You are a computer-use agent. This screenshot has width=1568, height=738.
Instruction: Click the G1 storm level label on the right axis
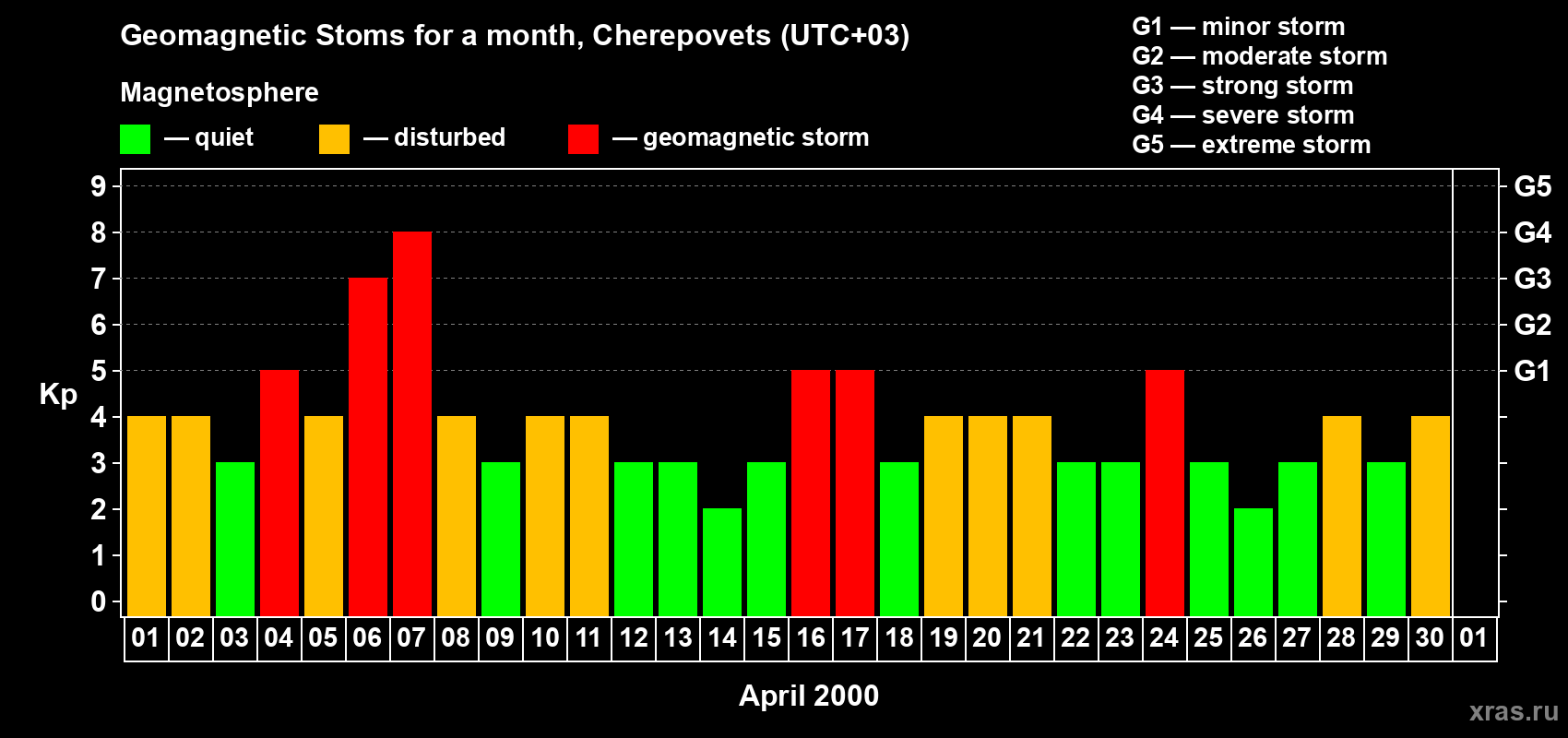pyautogui.click(x=1532, y=371)
